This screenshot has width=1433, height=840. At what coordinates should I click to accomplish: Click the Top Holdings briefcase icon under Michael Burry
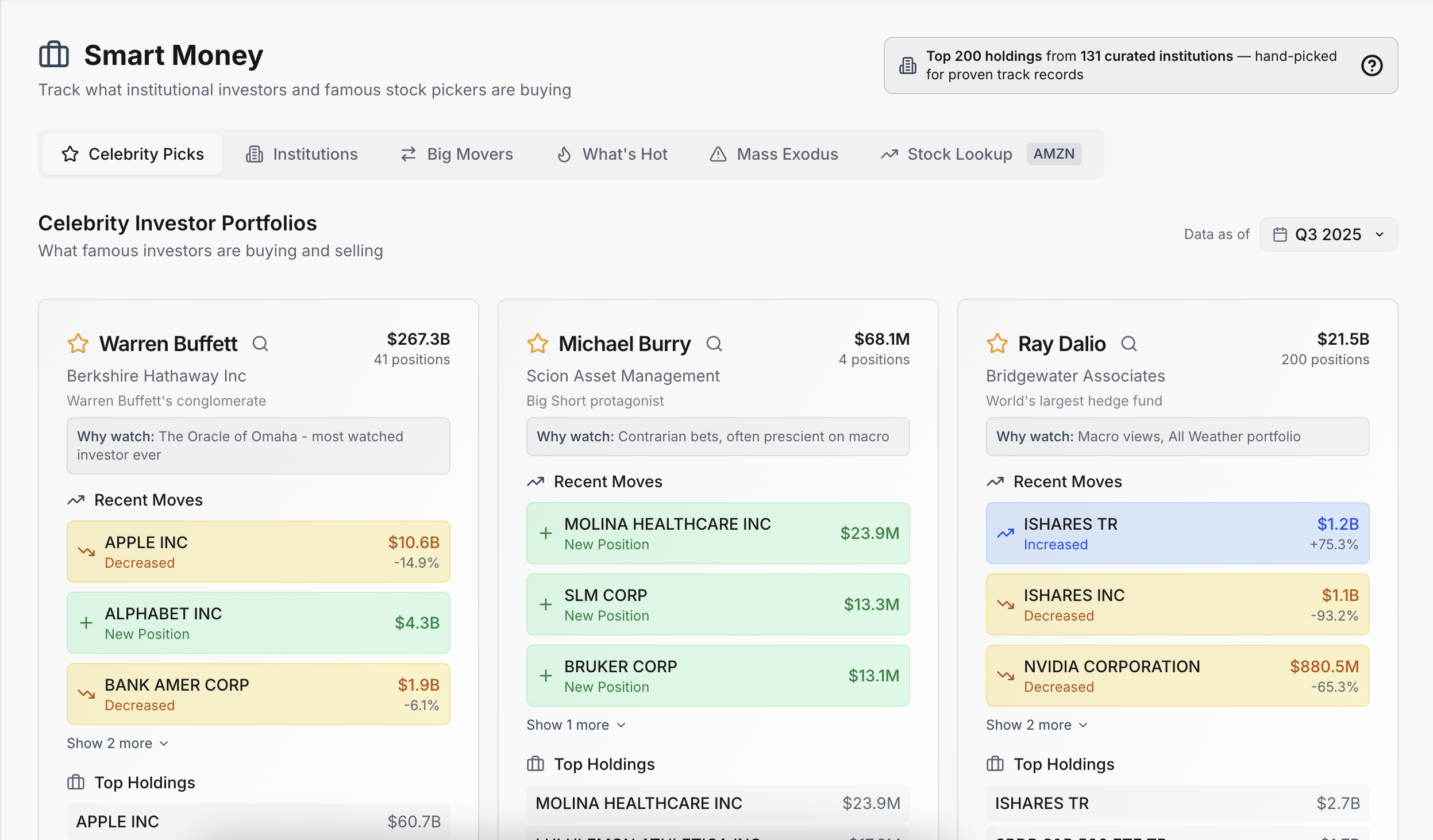pos(535,764)
